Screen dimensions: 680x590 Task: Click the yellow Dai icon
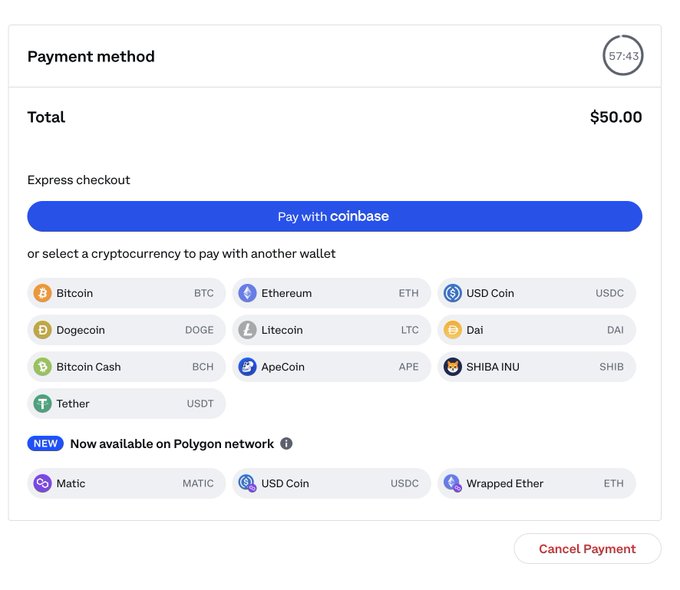coord(452,330)
